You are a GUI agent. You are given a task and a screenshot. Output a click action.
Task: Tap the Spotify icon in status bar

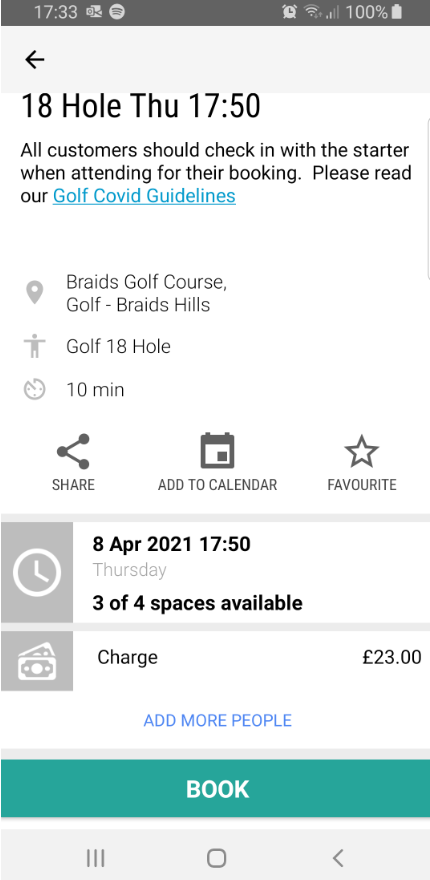click(x=117, y=12)
